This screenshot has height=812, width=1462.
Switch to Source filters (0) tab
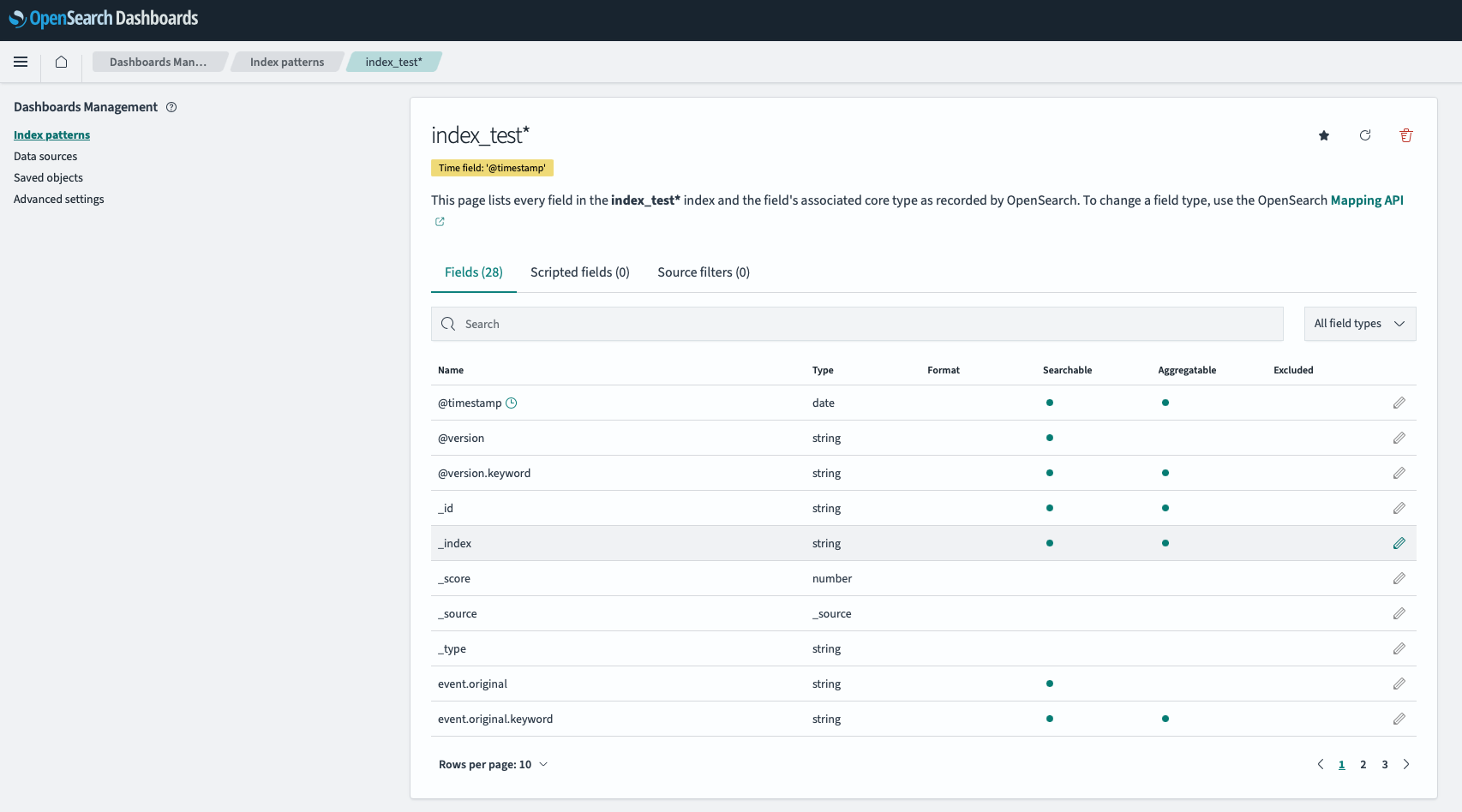(704, 272)
